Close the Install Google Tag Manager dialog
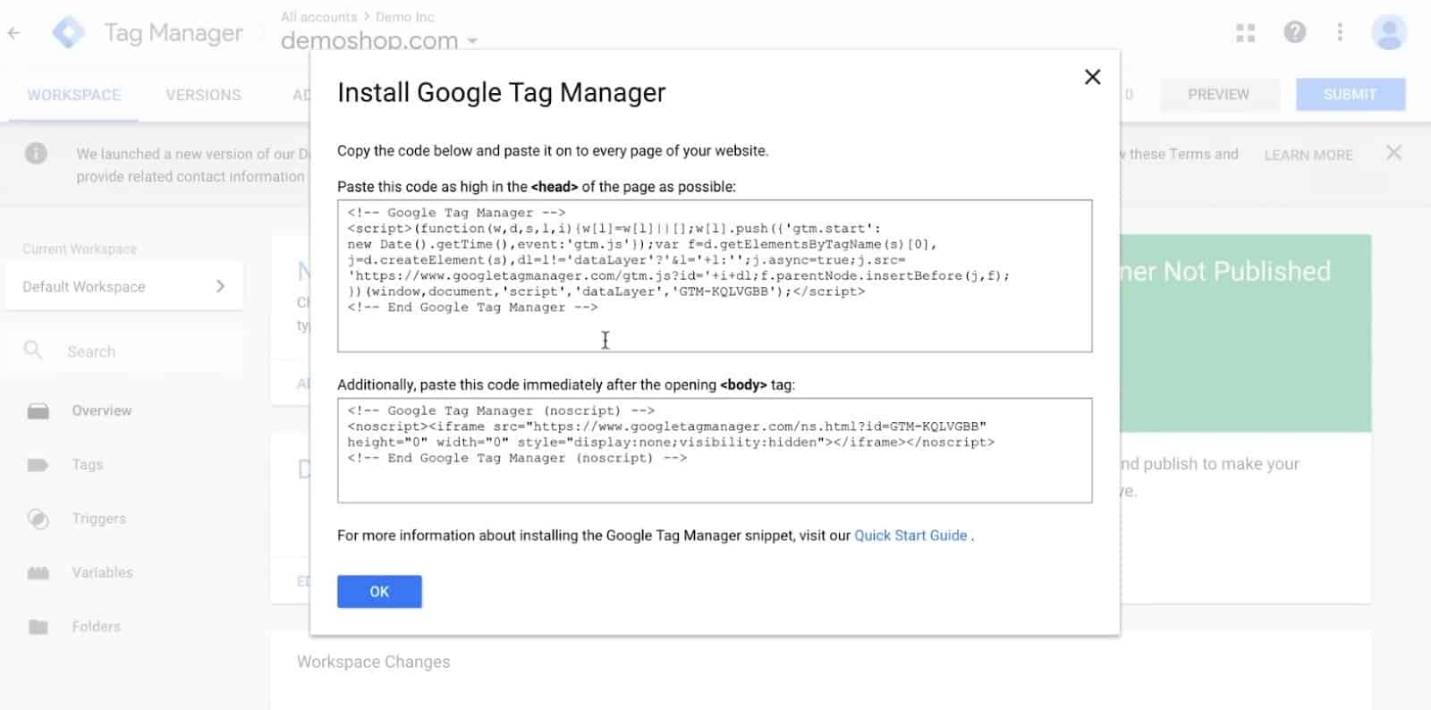 1092,77
